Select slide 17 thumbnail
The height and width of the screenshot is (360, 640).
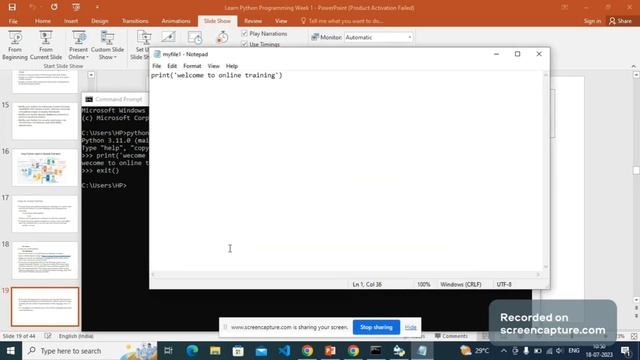pos(45,214)
